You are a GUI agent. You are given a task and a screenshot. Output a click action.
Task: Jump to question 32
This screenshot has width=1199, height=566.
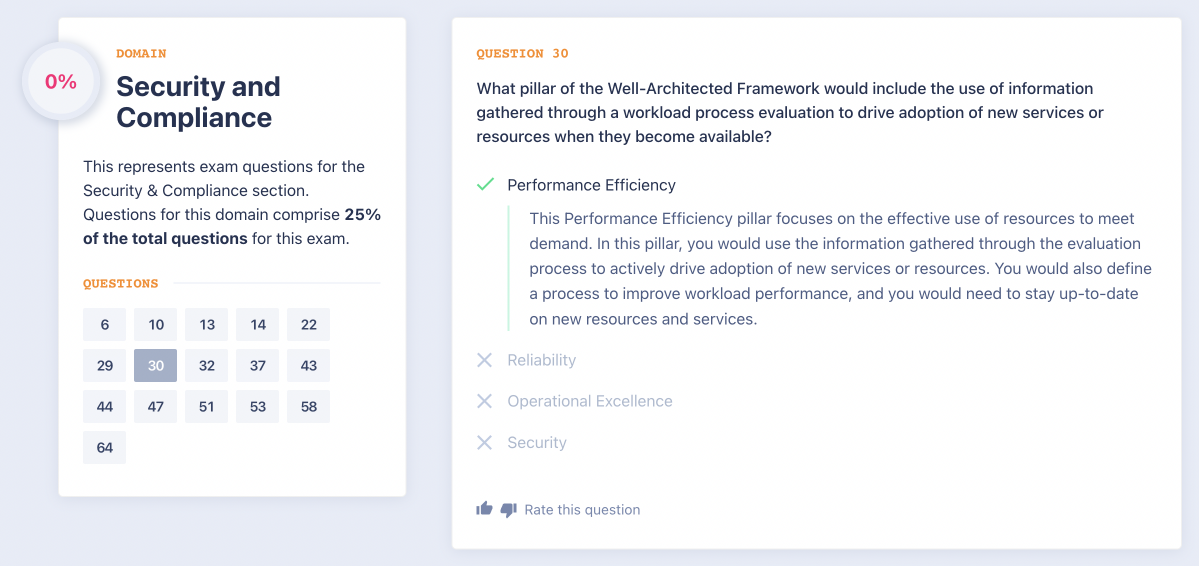point(207,366)
